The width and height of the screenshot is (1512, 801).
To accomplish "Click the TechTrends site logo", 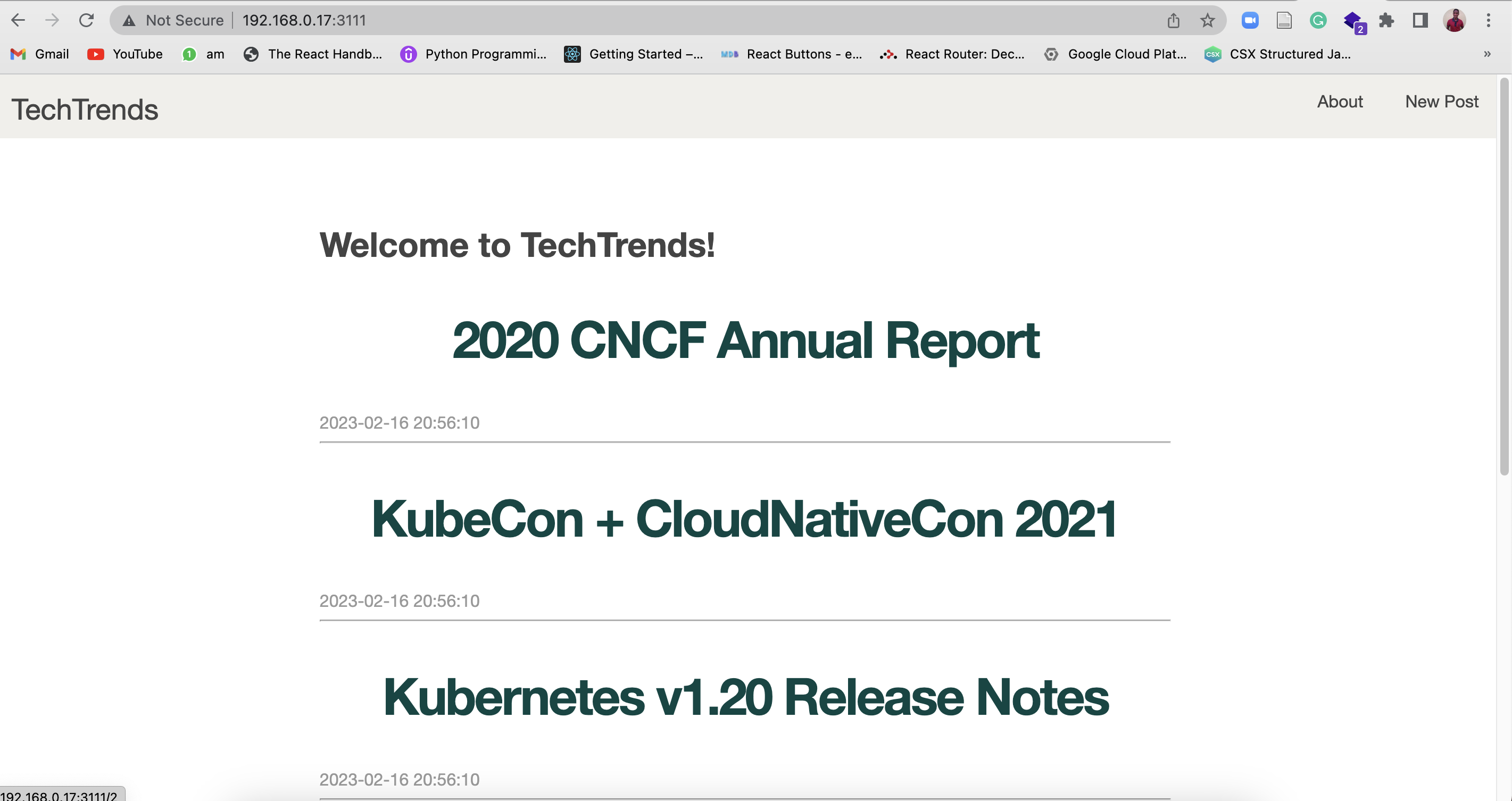I will click(x=84, y=109).
